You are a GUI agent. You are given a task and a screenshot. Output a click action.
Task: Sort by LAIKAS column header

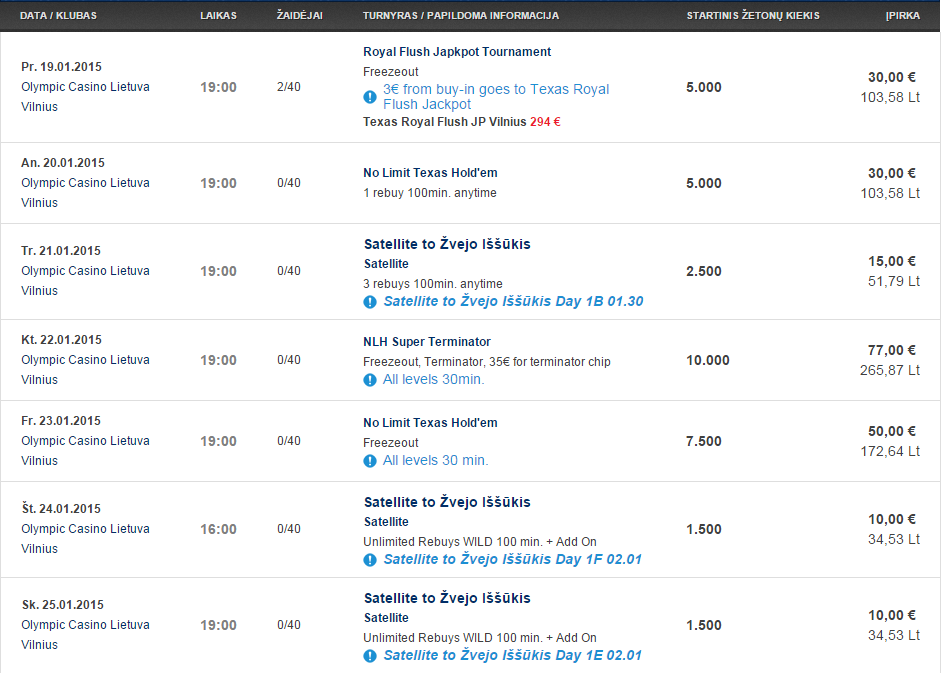pos(218,16)
